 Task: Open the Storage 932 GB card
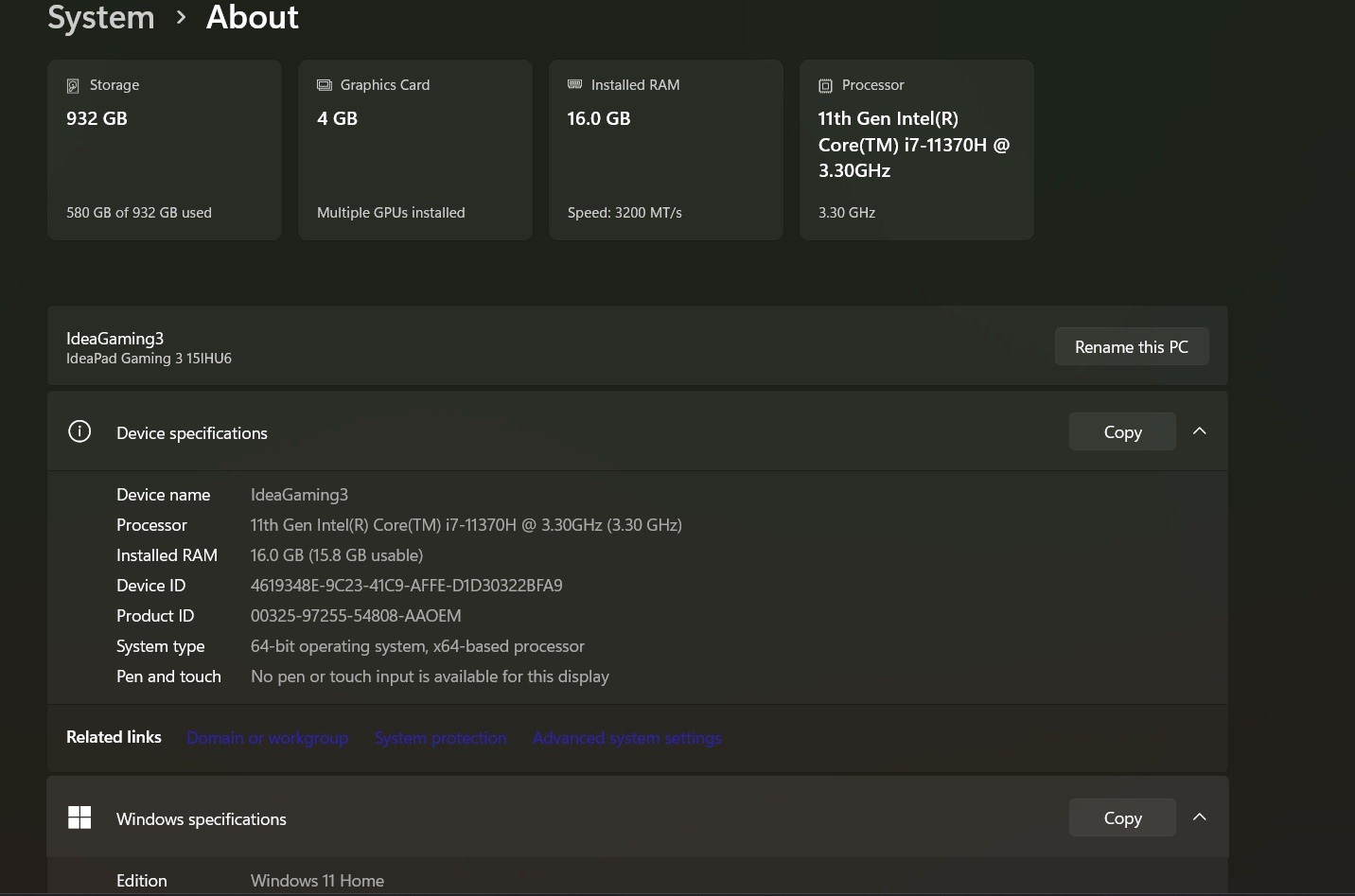pos(165,149)
